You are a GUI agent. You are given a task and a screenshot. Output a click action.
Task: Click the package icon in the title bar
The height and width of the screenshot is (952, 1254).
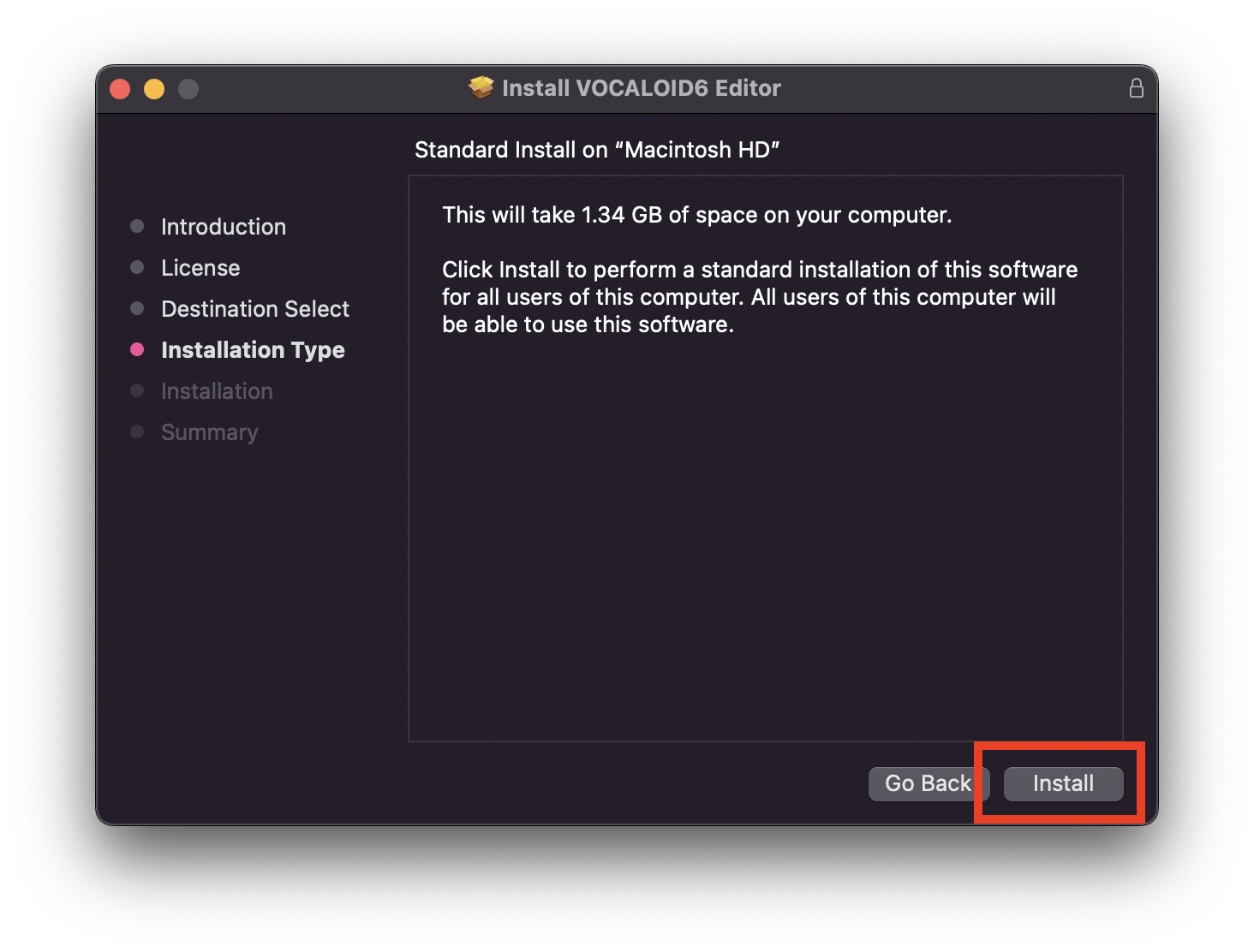tap(481, 86)
